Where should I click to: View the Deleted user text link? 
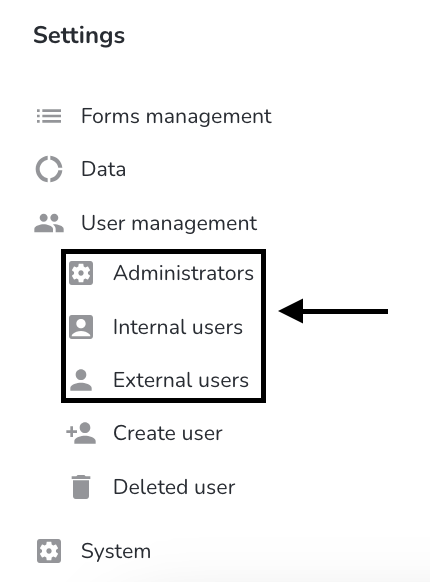tap(174, 487)
